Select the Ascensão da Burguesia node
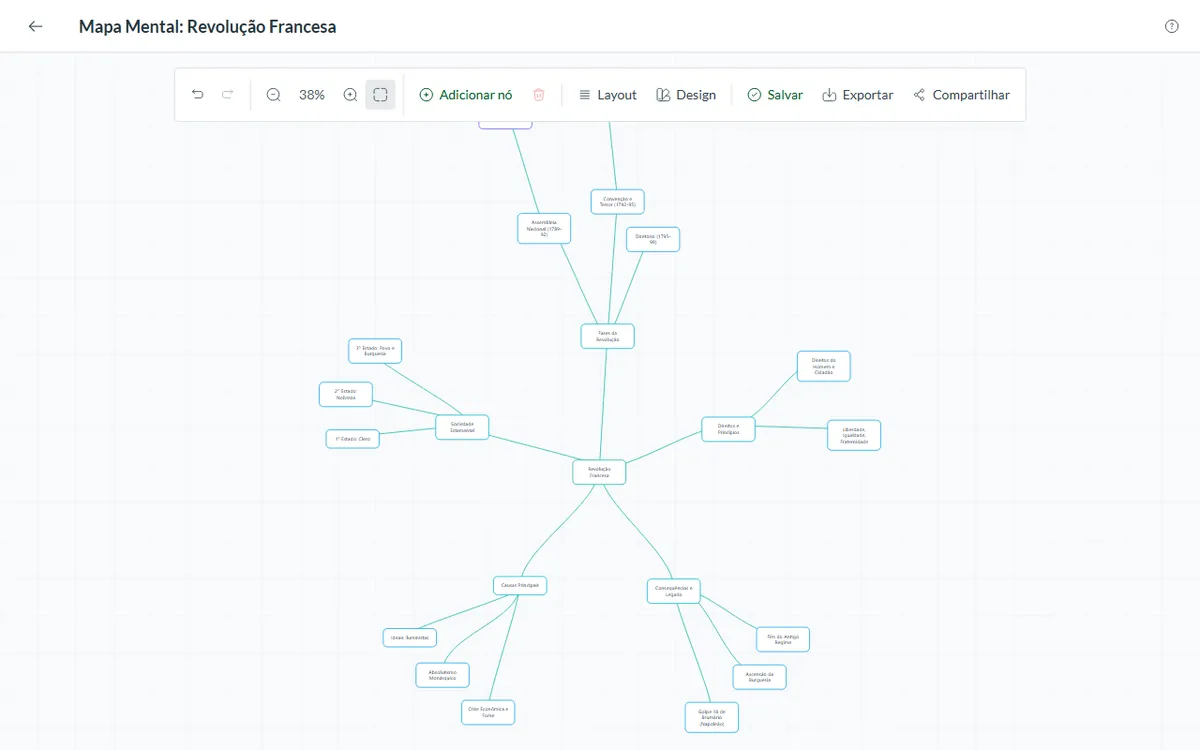1200x750 pixels. click(760, 677)
